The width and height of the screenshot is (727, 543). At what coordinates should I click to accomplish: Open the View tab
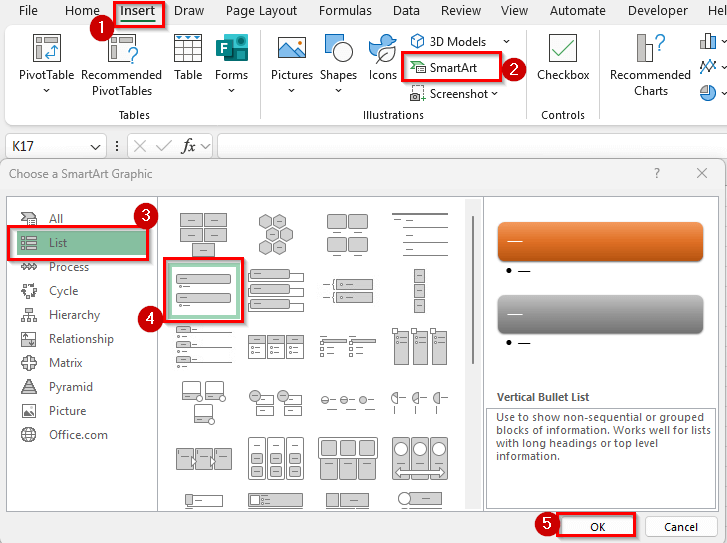pos(514,11)
